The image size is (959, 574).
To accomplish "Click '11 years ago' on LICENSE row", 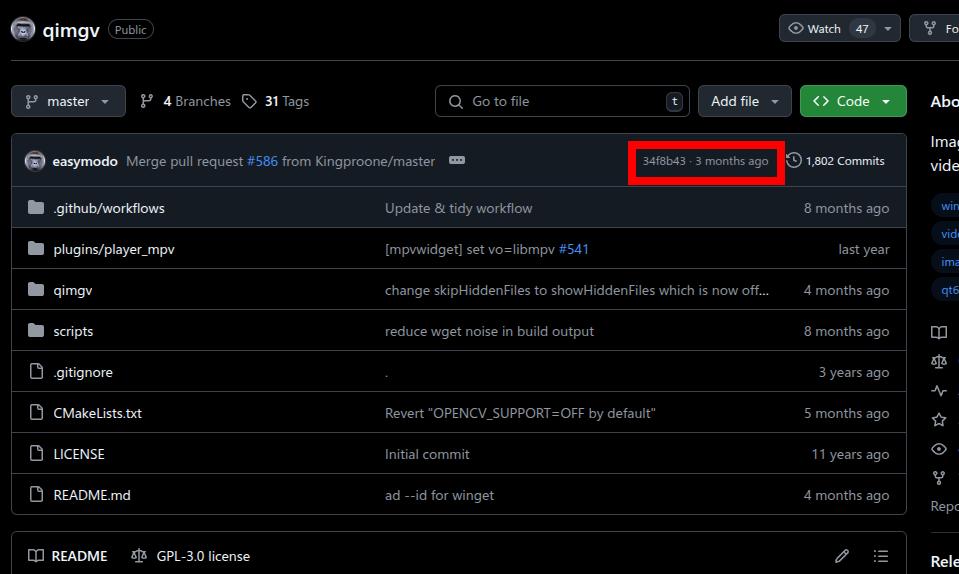I will point(850,454).
